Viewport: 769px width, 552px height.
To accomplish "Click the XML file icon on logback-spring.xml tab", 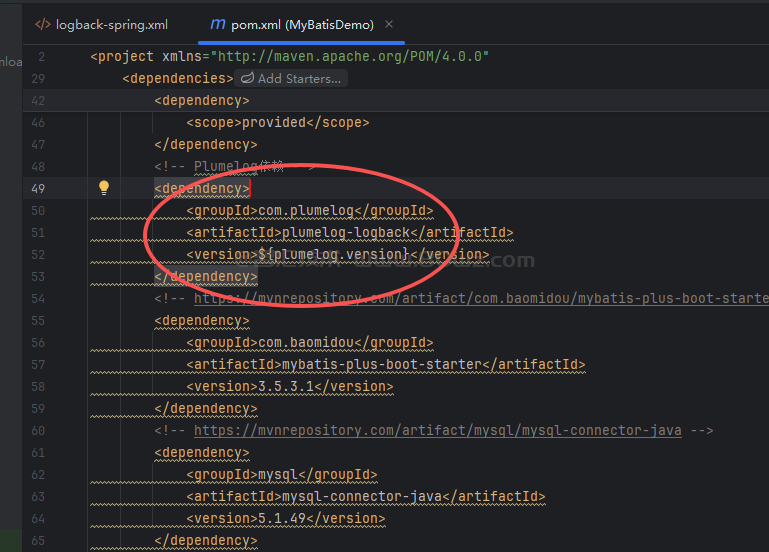I will [43, 24].
